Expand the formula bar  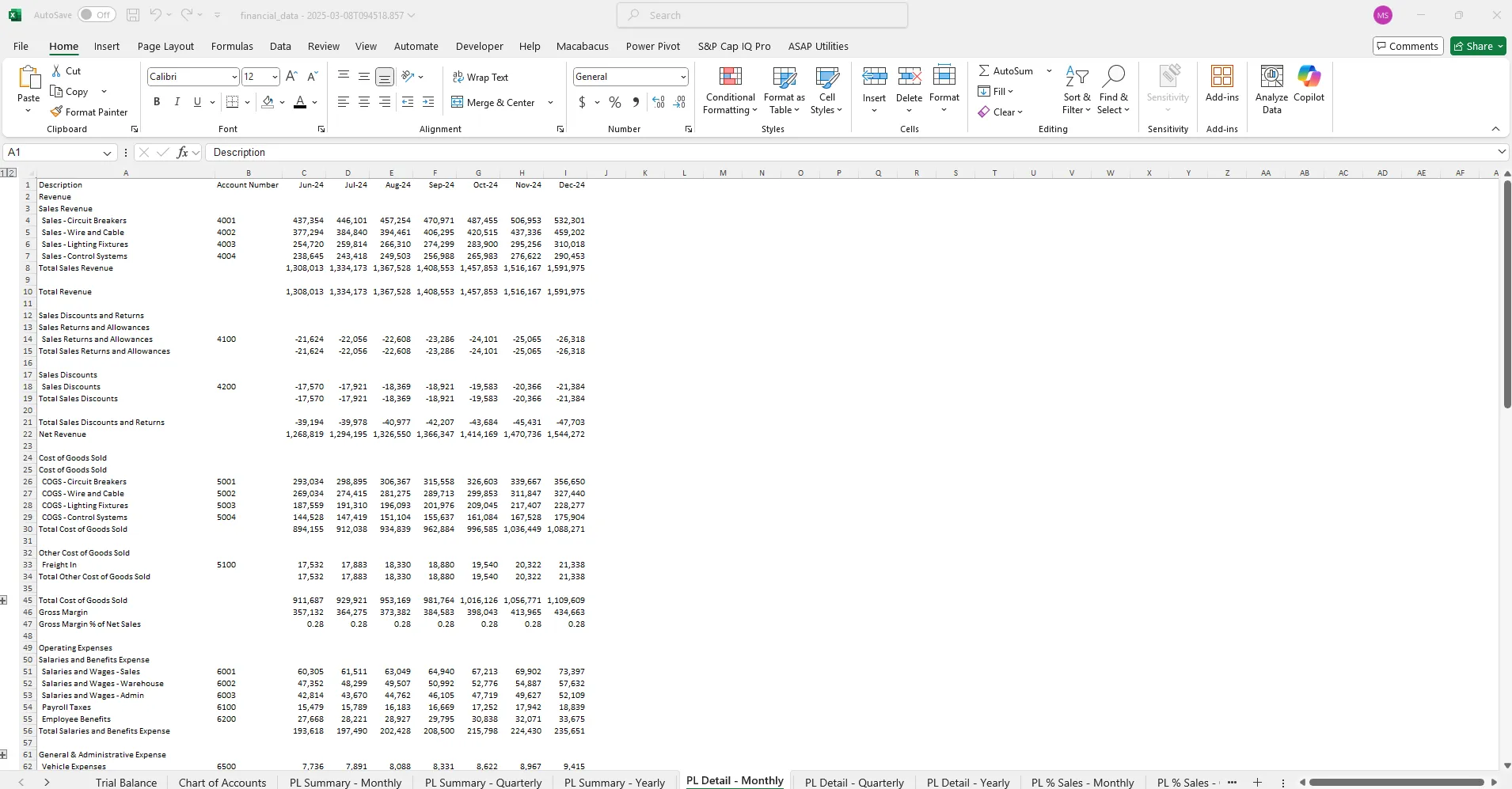coord(1501,152)
